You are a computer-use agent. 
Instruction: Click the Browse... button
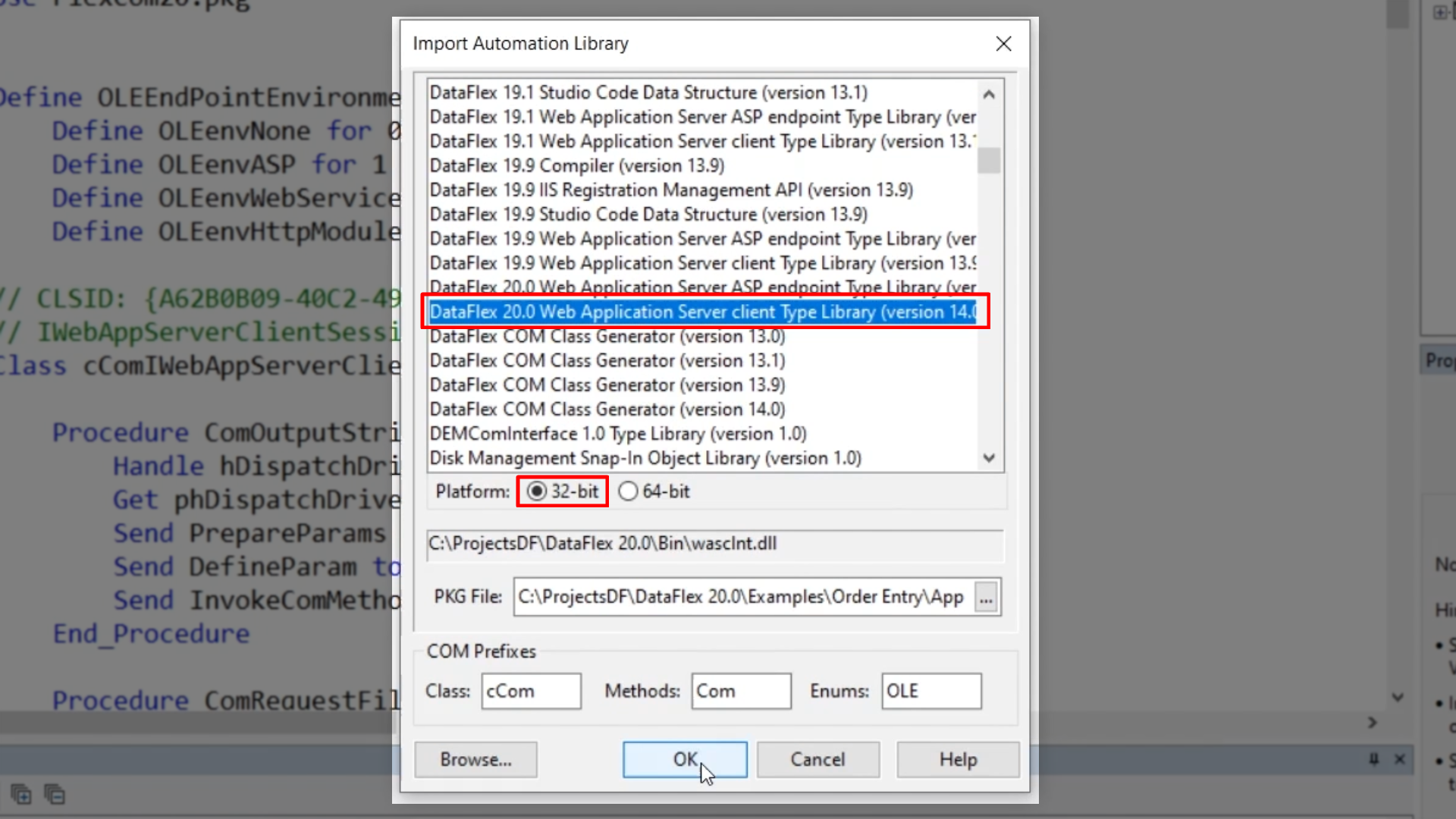[475, 759]
